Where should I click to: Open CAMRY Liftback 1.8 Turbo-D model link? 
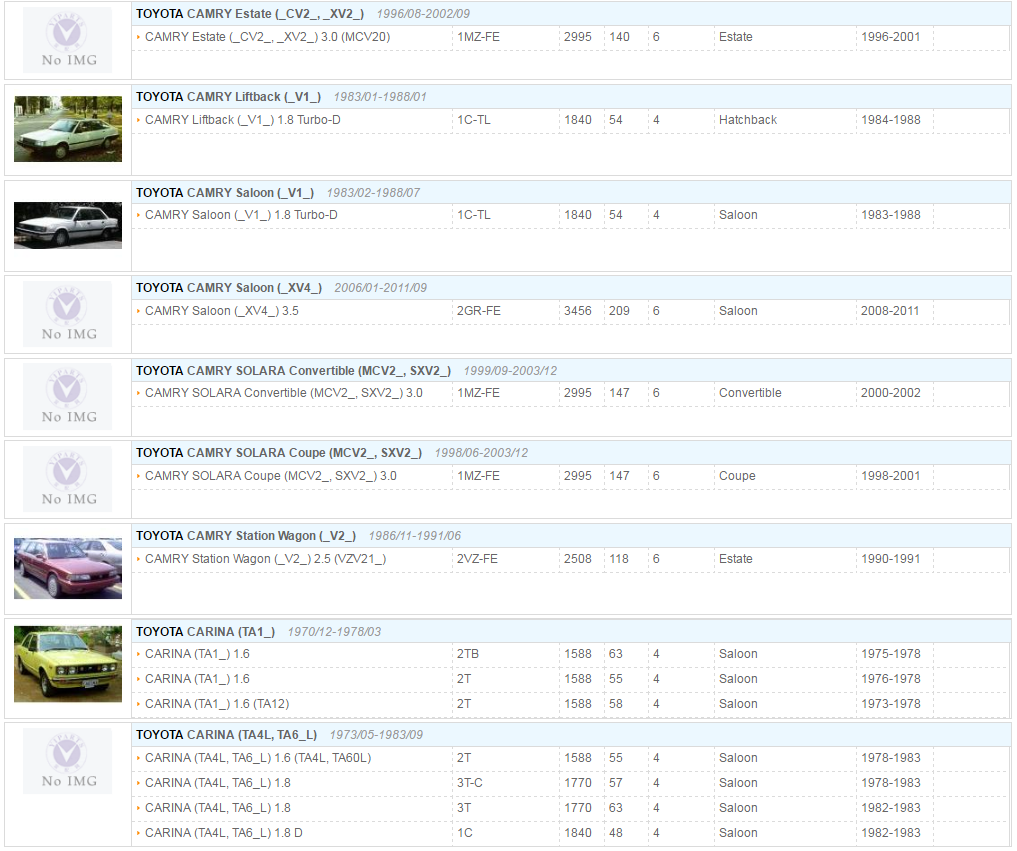(x=243, y=120)
